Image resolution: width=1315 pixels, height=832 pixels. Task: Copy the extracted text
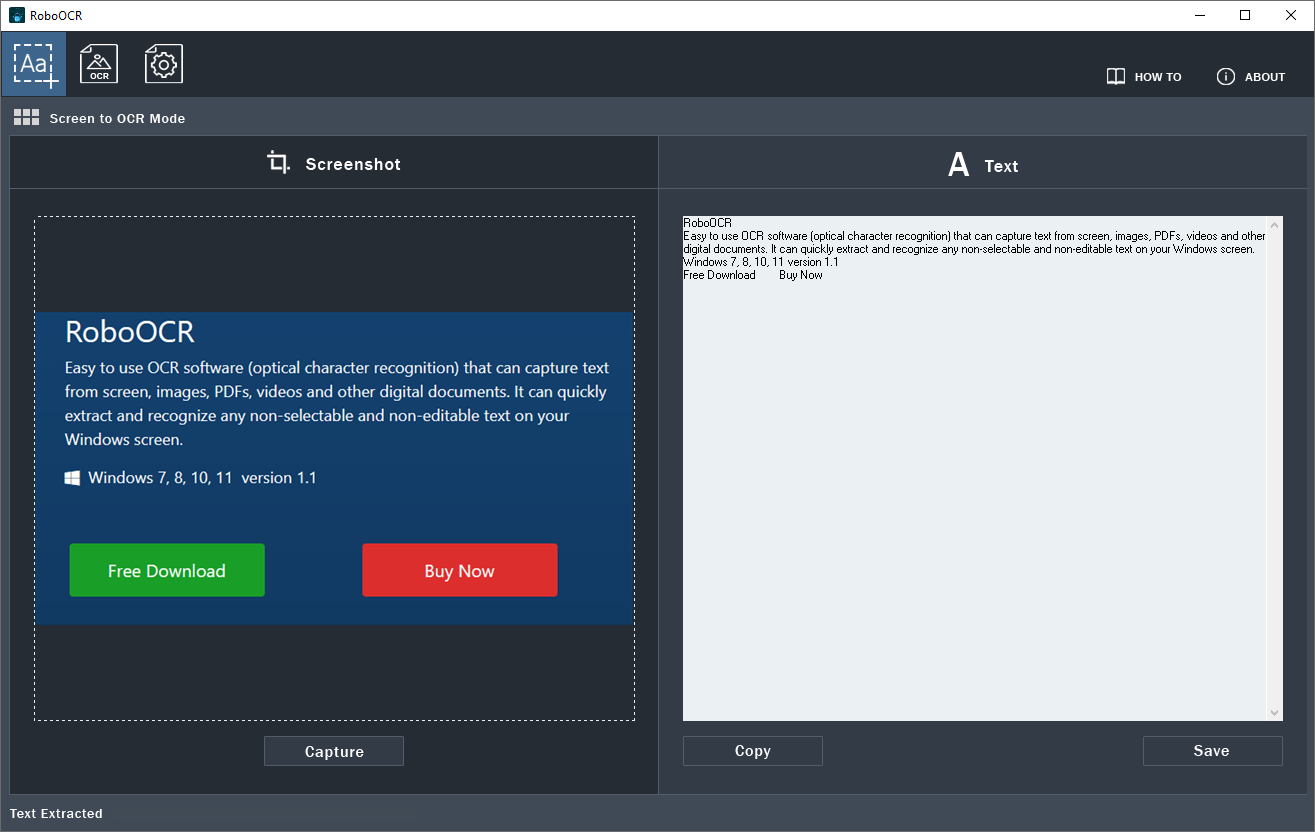point(752,751)
